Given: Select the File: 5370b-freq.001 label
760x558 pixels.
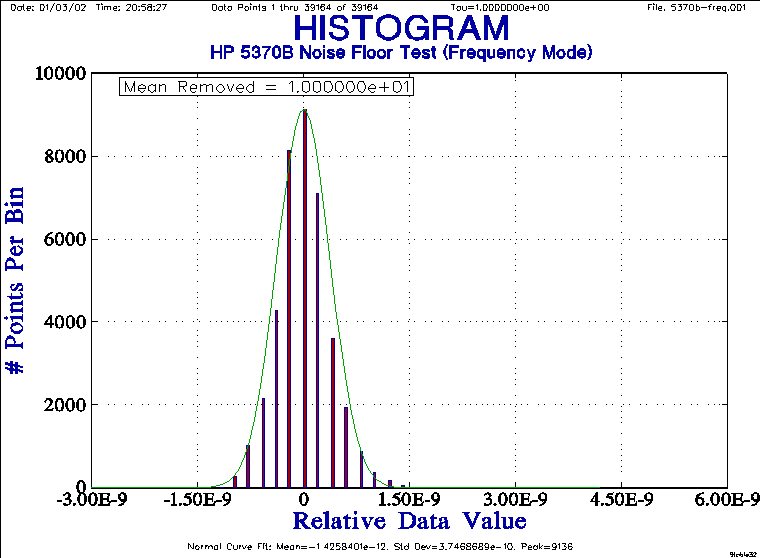Looking at the screenshot, I should tap(697, 7).
